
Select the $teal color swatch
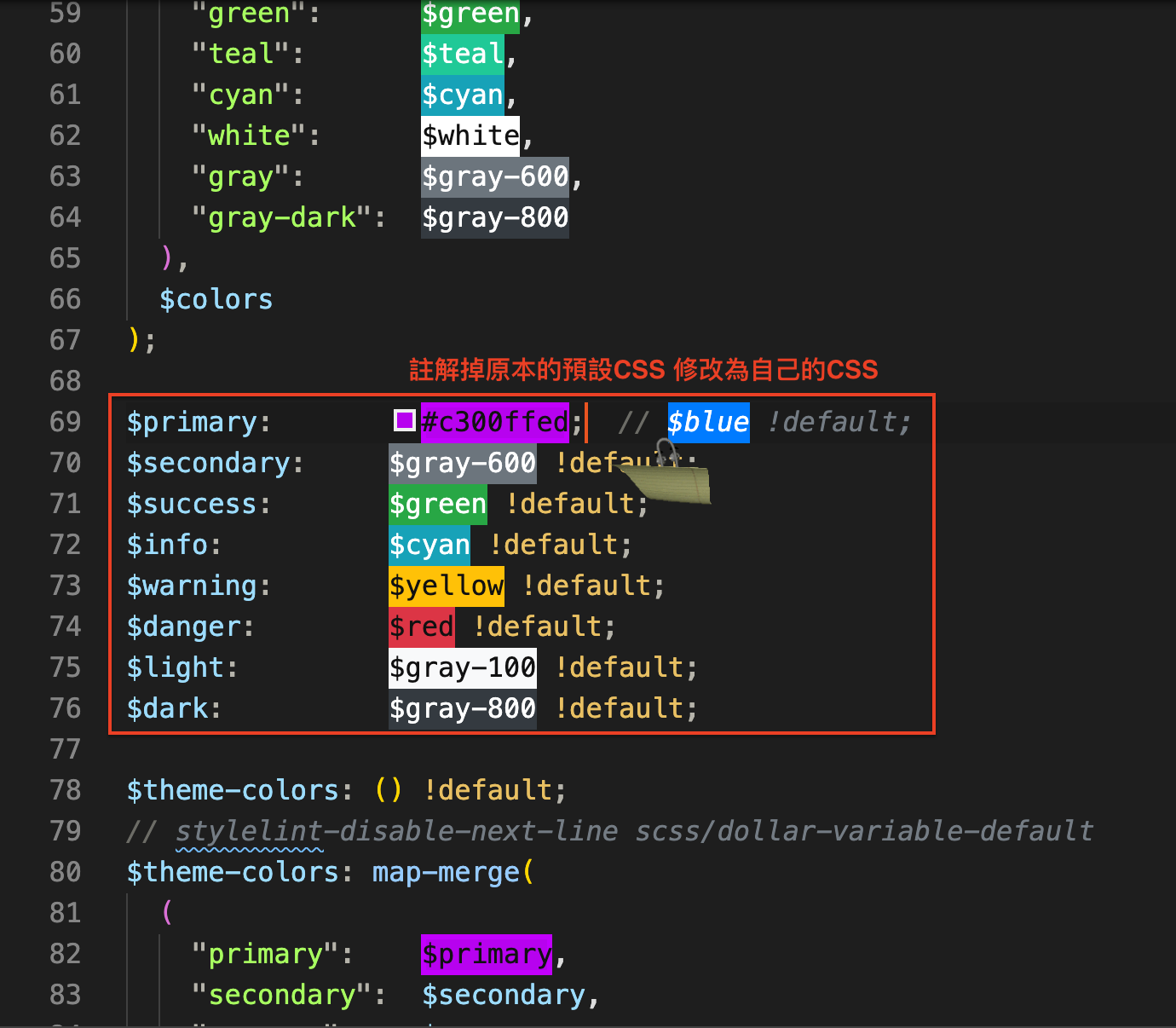point(461,54)
